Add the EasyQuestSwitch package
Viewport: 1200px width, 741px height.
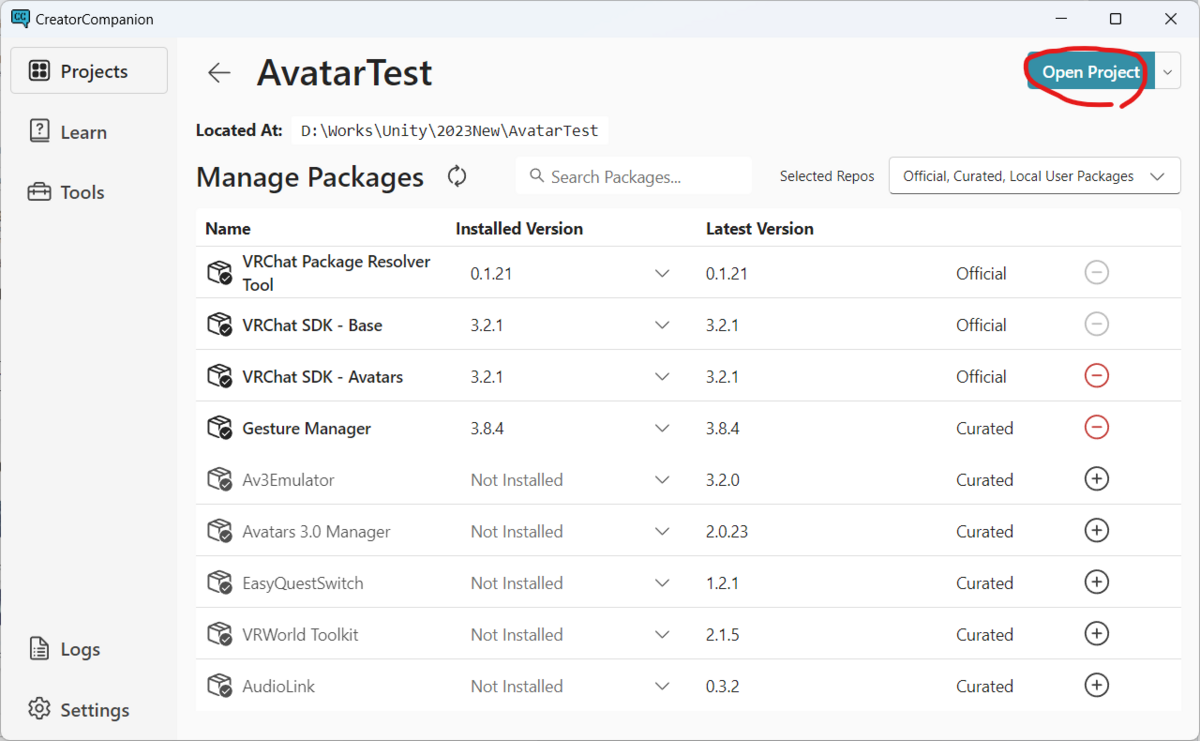pos(1096,582)
